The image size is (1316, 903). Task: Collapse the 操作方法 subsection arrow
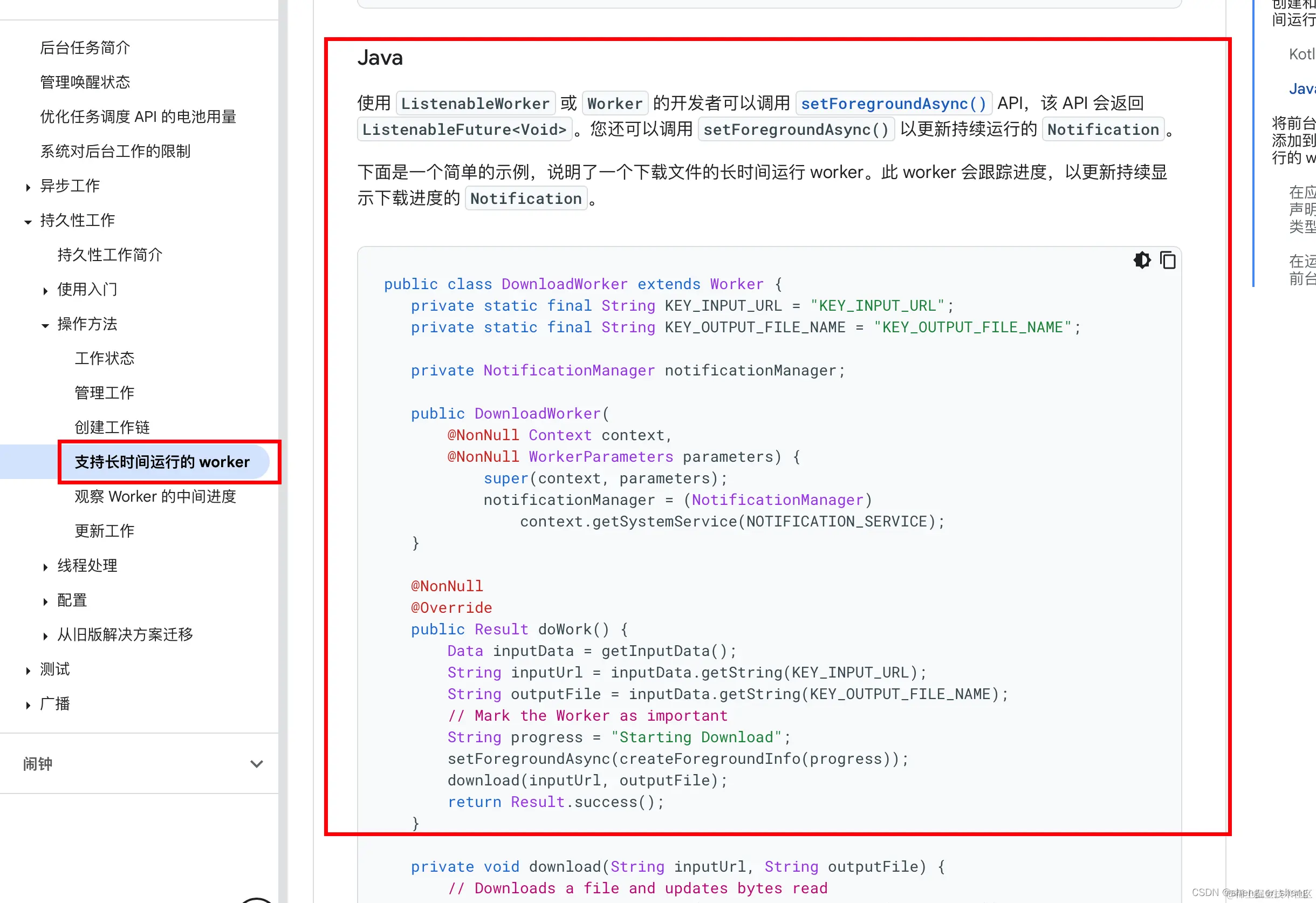pyautogui.click(x=45, y=325)
